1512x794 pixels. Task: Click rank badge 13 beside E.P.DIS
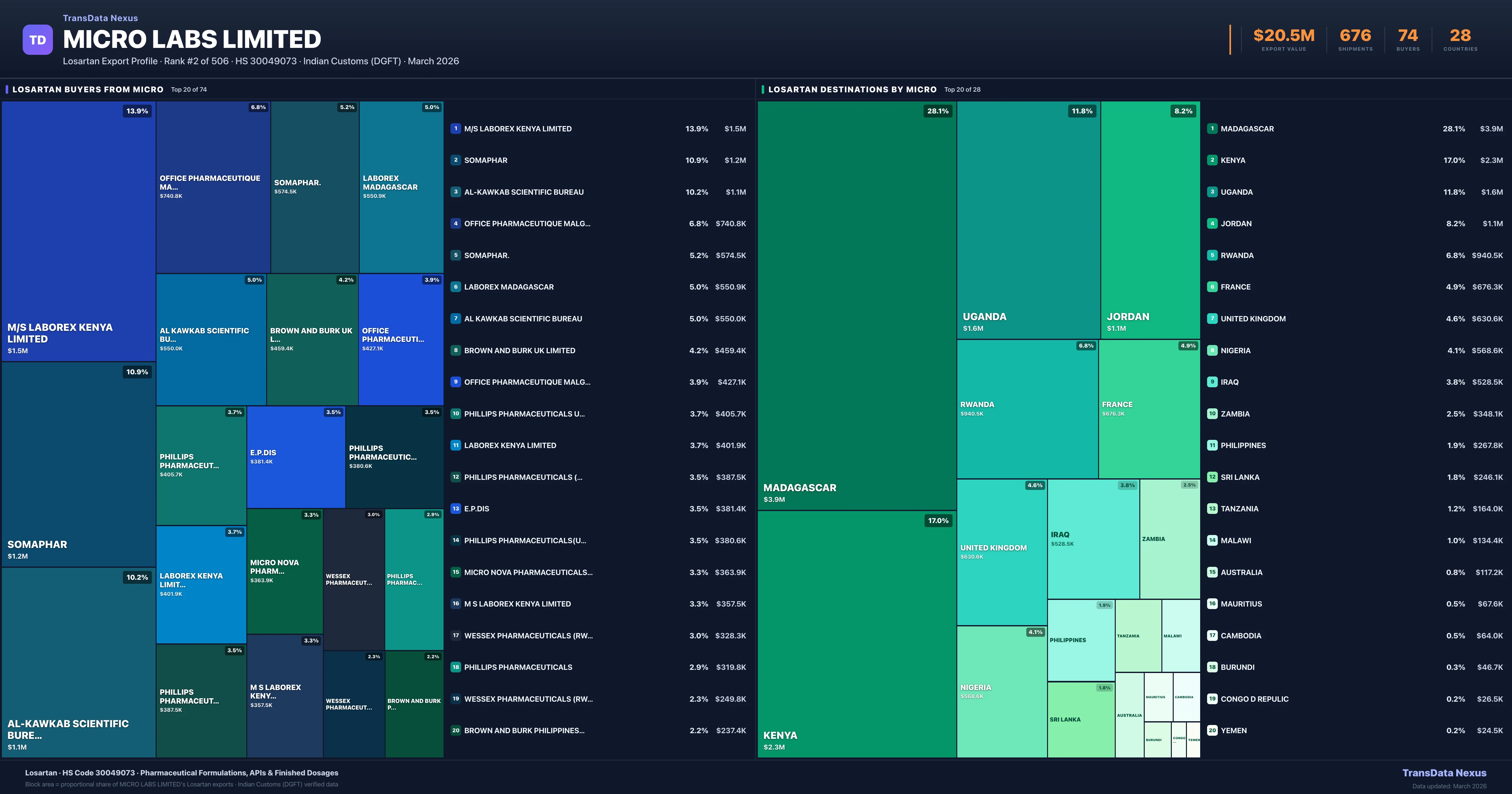(455, 509)
